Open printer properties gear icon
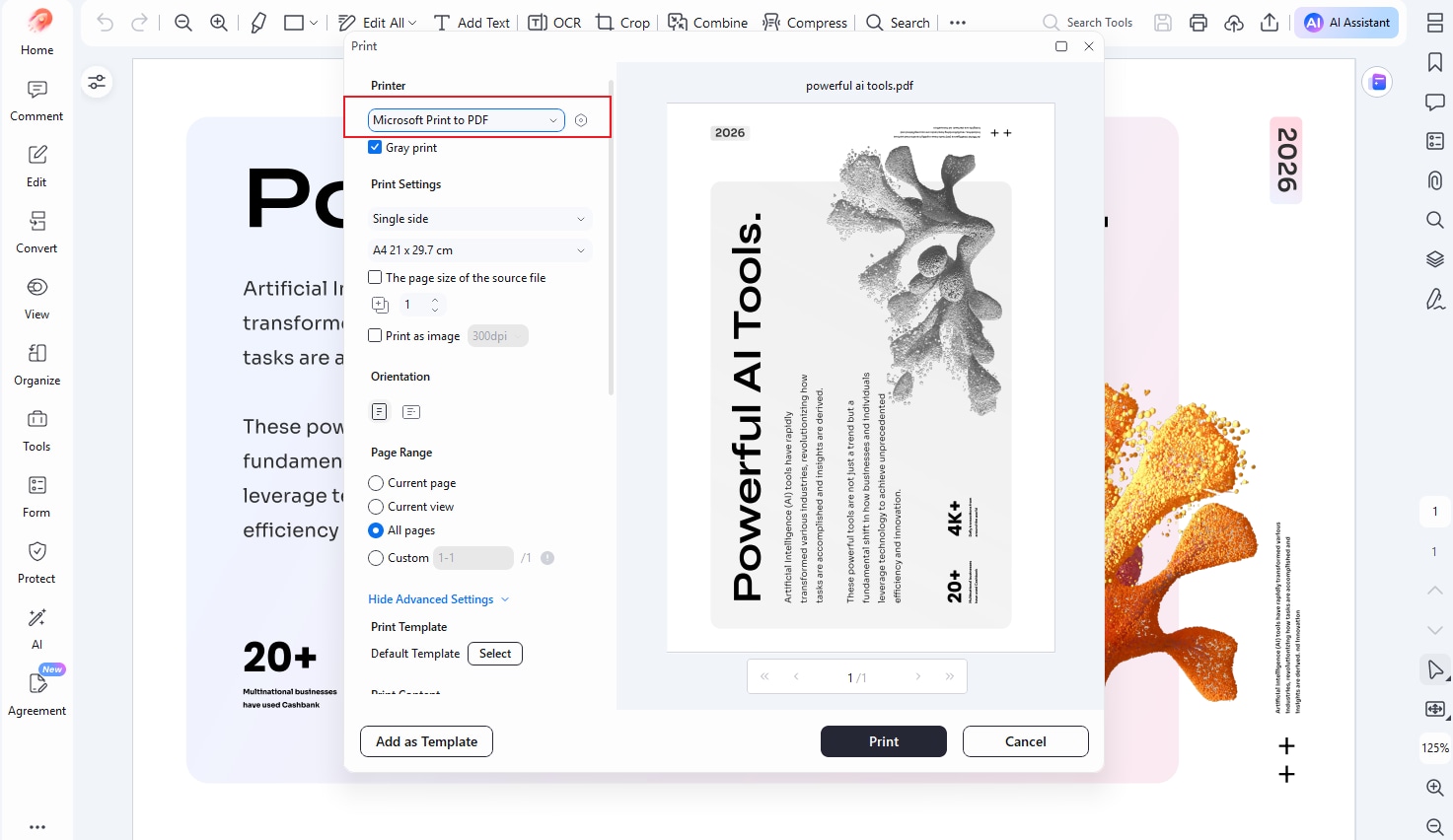The height and width of the screenshot is (840, 1453). (581, 120)
